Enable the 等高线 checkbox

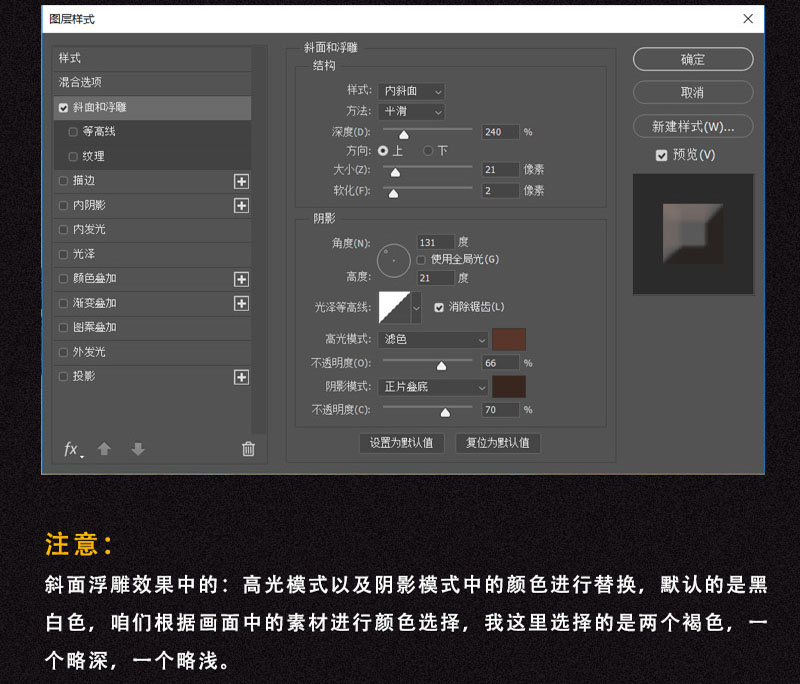[x=73, y=132]
